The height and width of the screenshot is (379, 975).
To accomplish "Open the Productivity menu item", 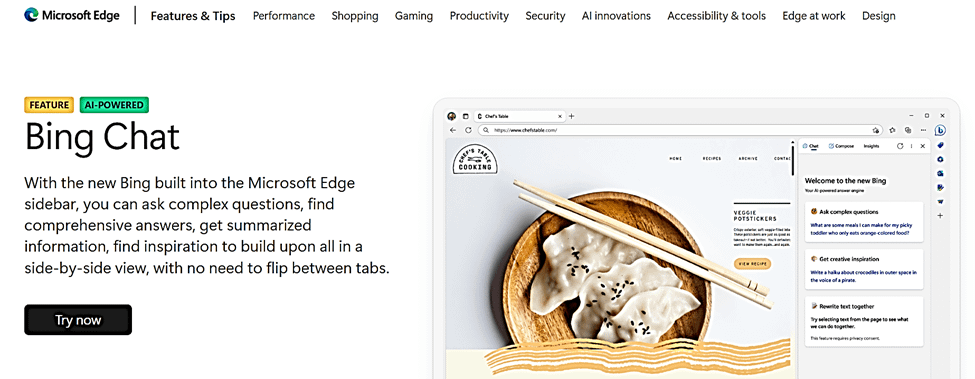I will click(479, 16).
